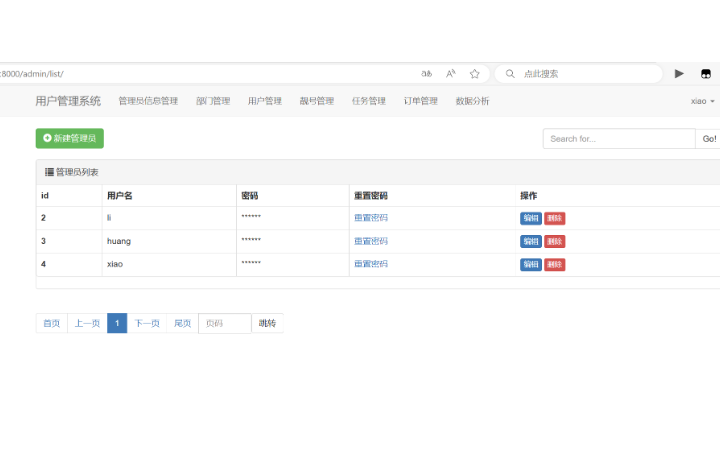The width and height of the screenshot is (720, 450).
Task: Open 部门管理 in navigation bar
Action: coord(213,101)
